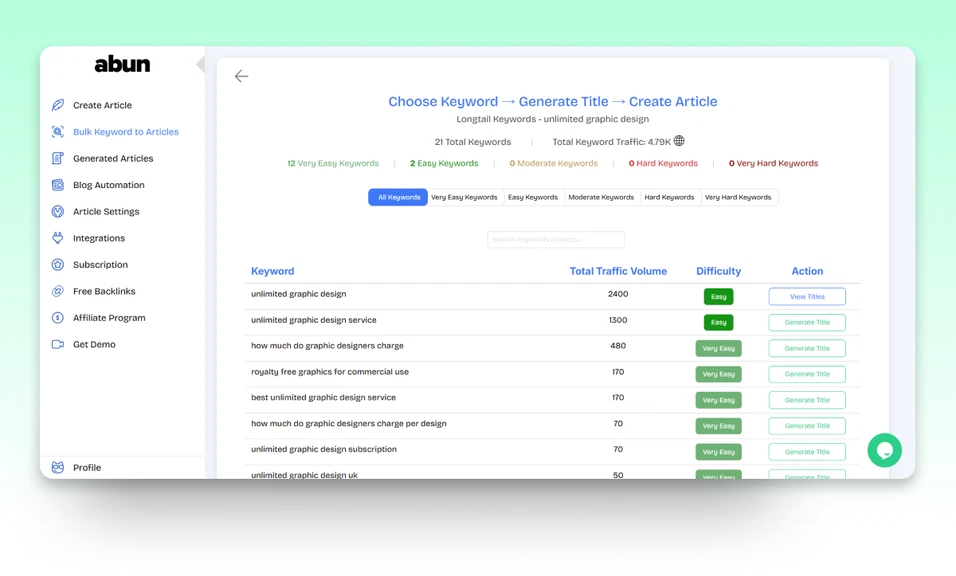Click the Create Article feather icon
Screen dimensions: 956x576
pos(58,105)
